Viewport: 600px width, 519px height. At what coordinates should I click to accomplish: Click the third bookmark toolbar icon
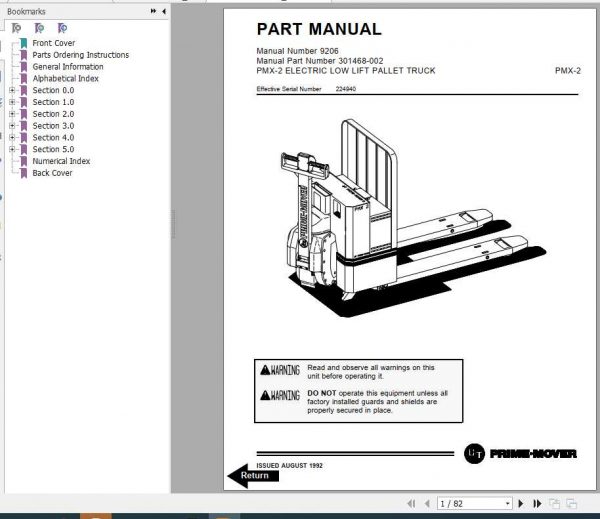click(x=62, y=28)
